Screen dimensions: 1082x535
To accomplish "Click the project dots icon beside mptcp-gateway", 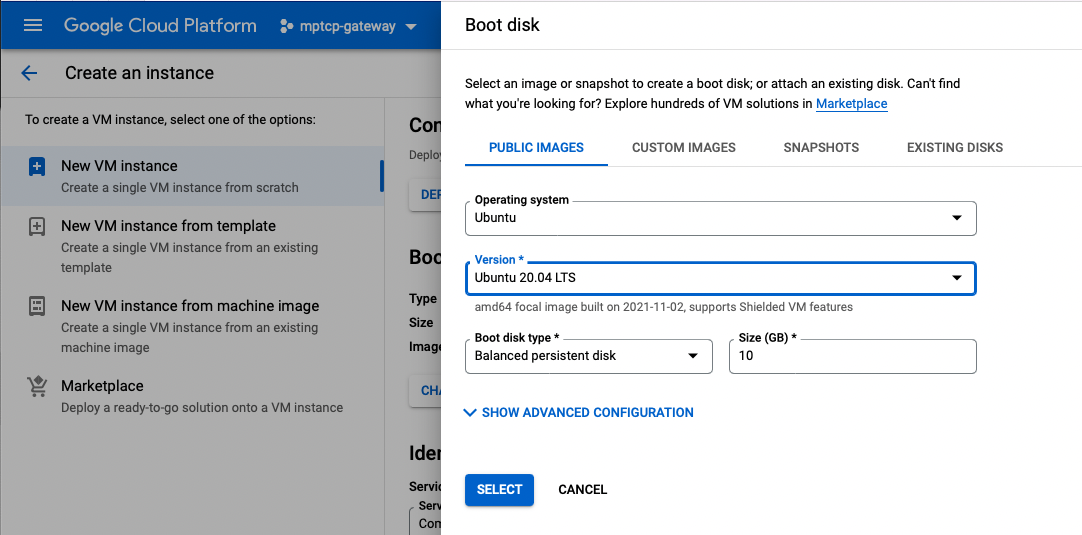I will (x=286, y=26).
